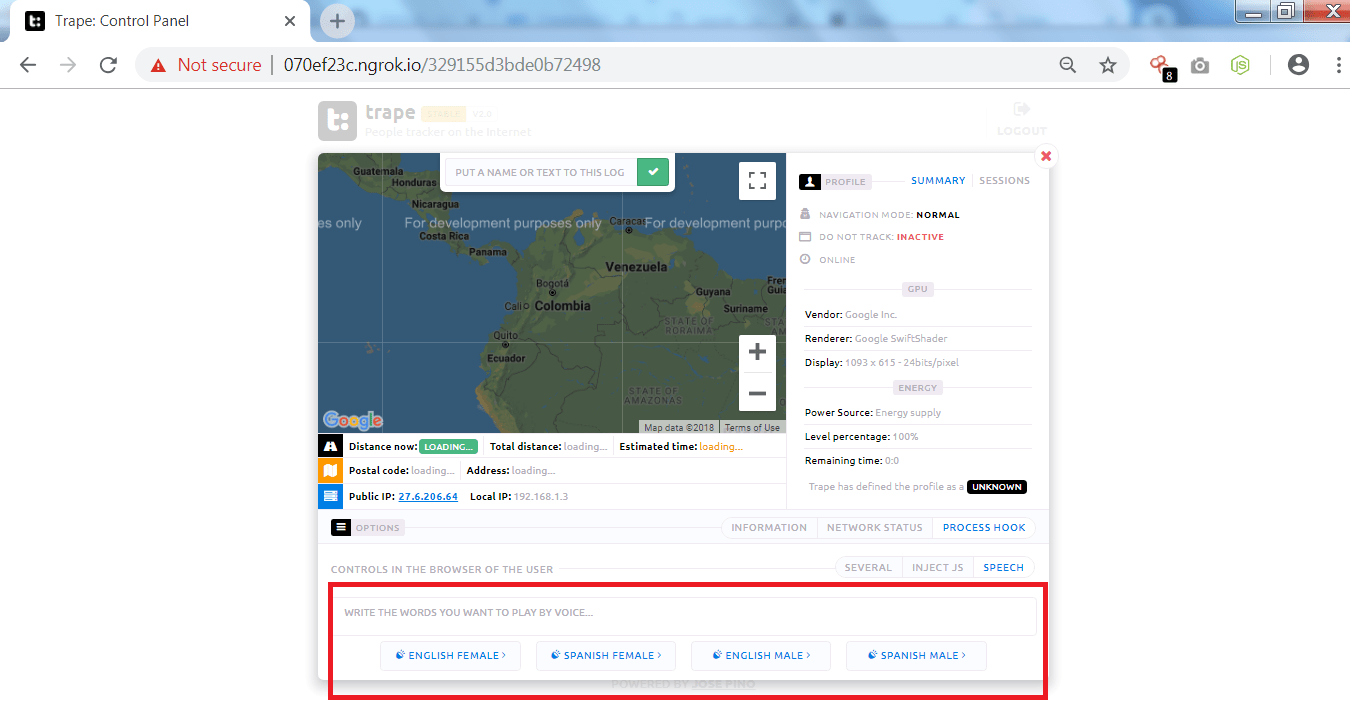Go back with the browser back arrow

tap(28, 65)
